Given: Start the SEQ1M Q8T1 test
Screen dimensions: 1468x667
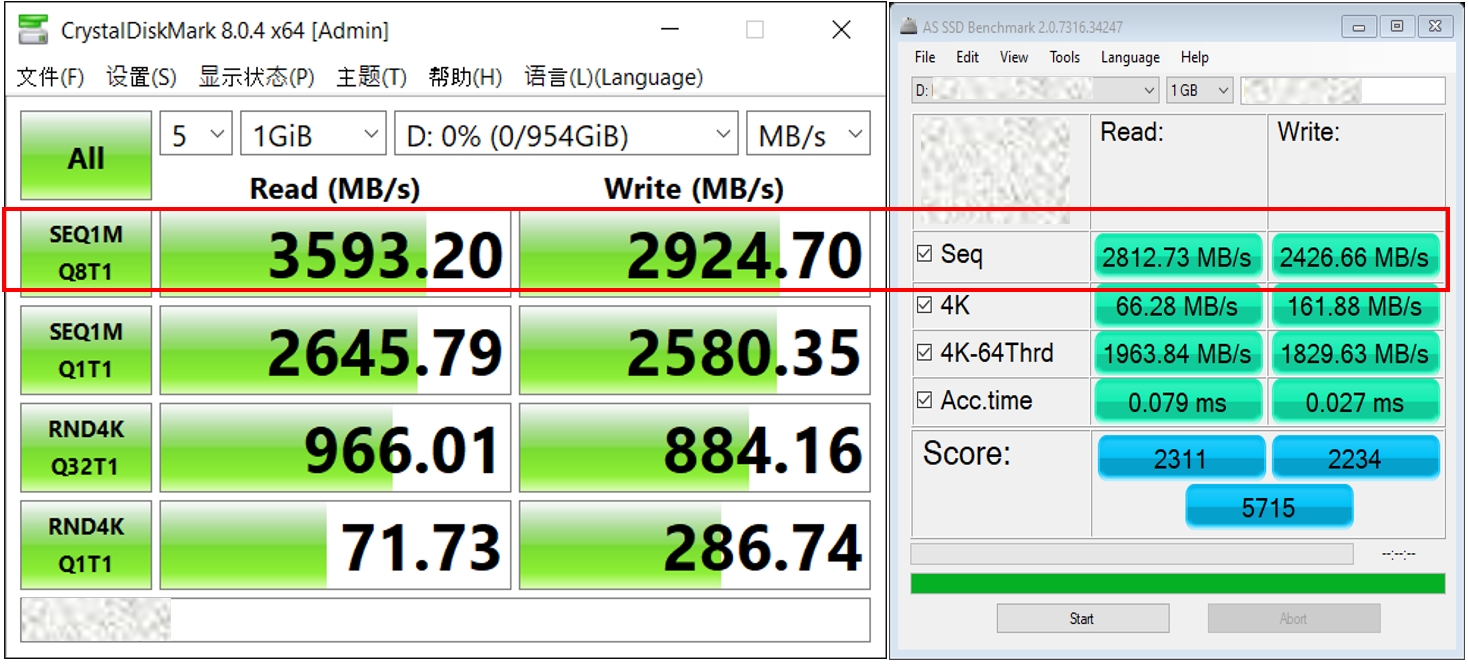Looking at the screenshot, I should pos(86,253).
